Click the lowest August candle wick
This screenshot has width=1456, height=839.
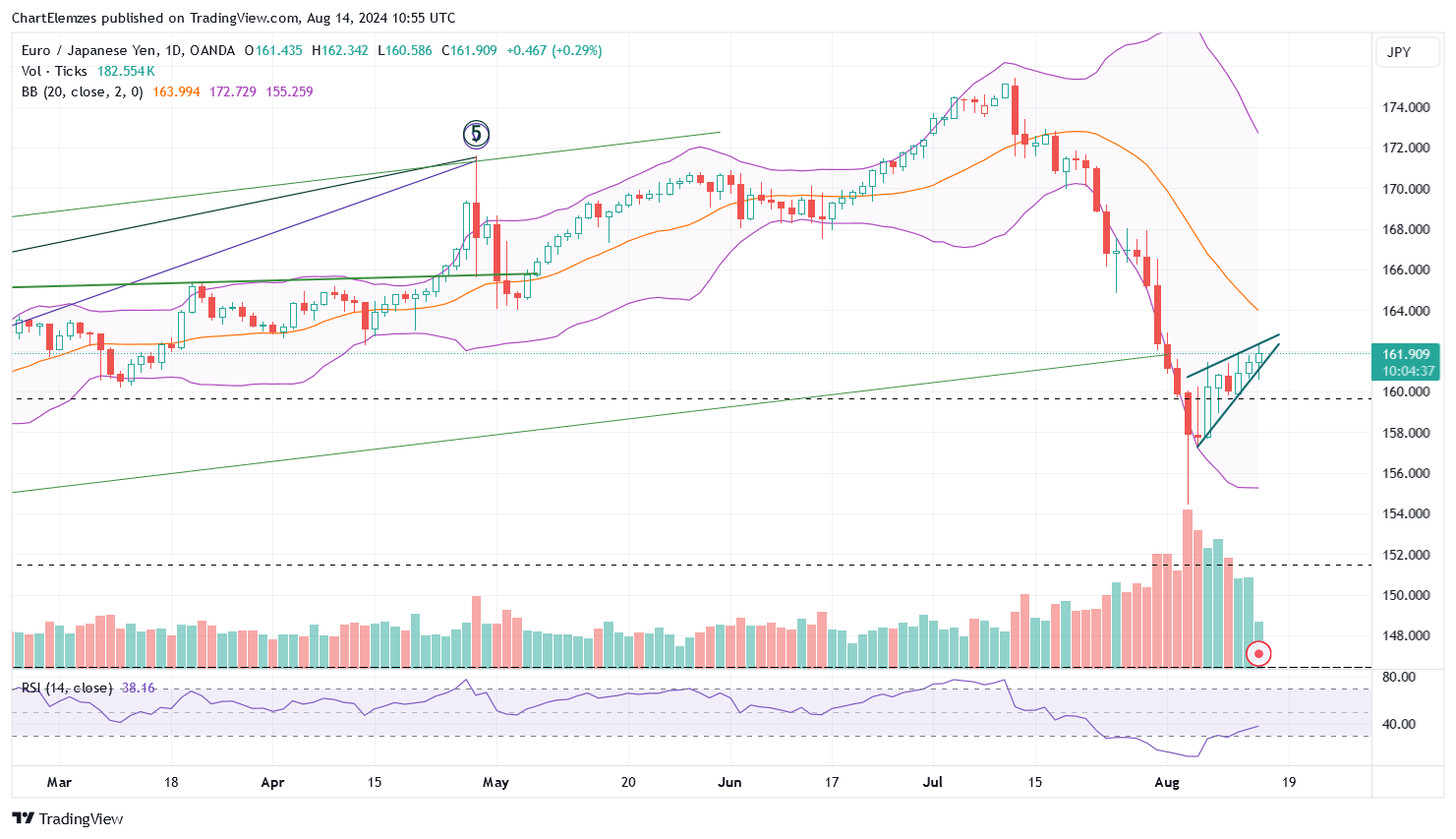1188,482
